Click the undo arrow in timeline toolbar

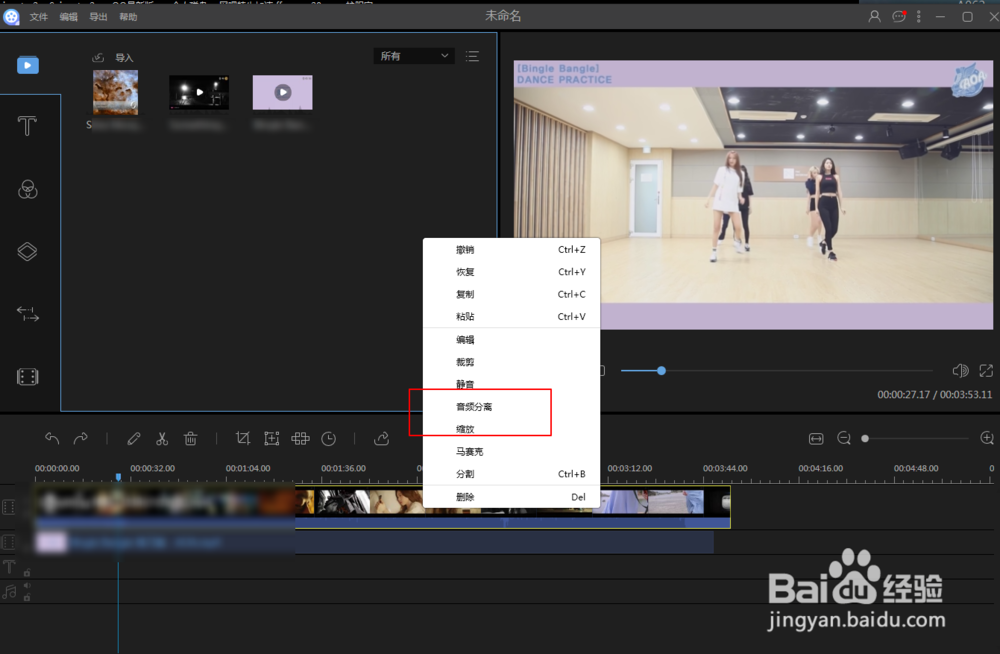[52, 438]
